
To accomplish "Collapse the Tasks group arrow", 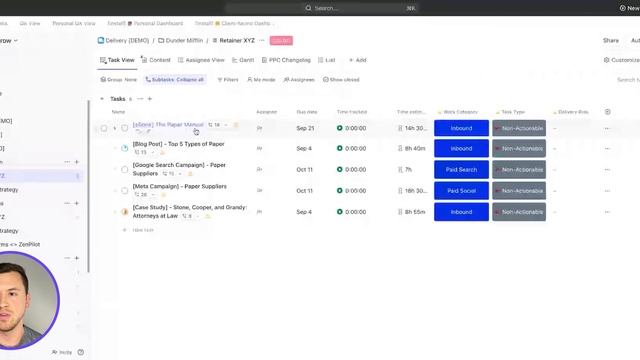I will (x=102, y=99).
